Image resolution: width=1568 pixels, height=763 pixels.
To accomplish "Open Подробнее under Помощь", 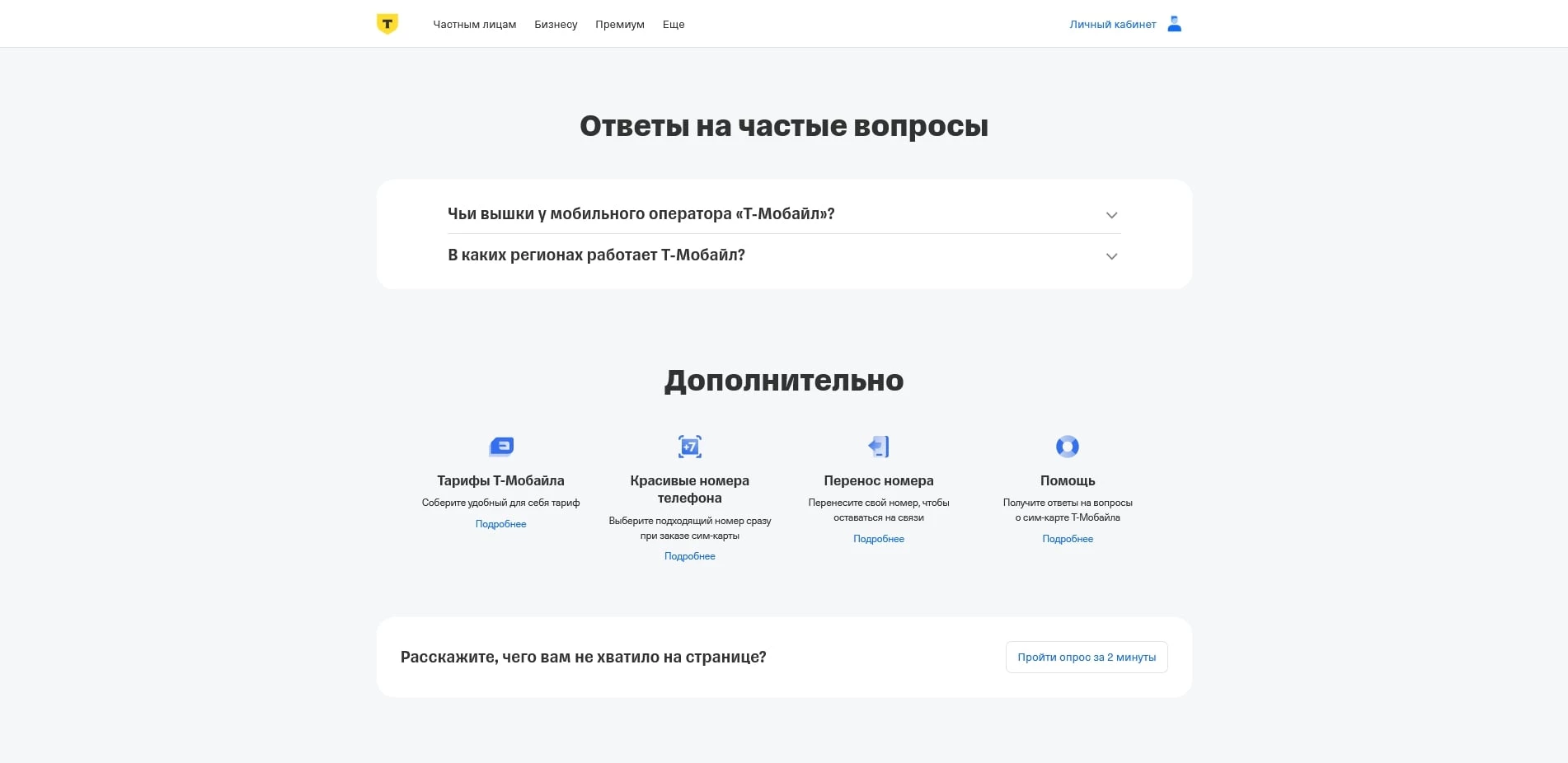I will pyautogui.click(x=1068, y=538).
